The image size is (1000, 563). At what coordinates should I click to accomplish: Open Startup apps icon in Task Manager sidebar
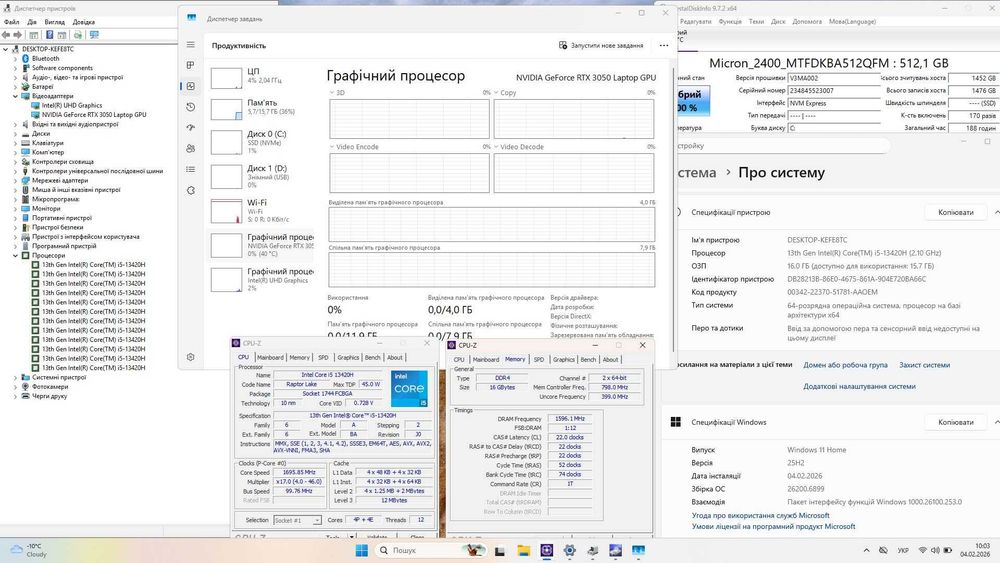click(191, 128)
